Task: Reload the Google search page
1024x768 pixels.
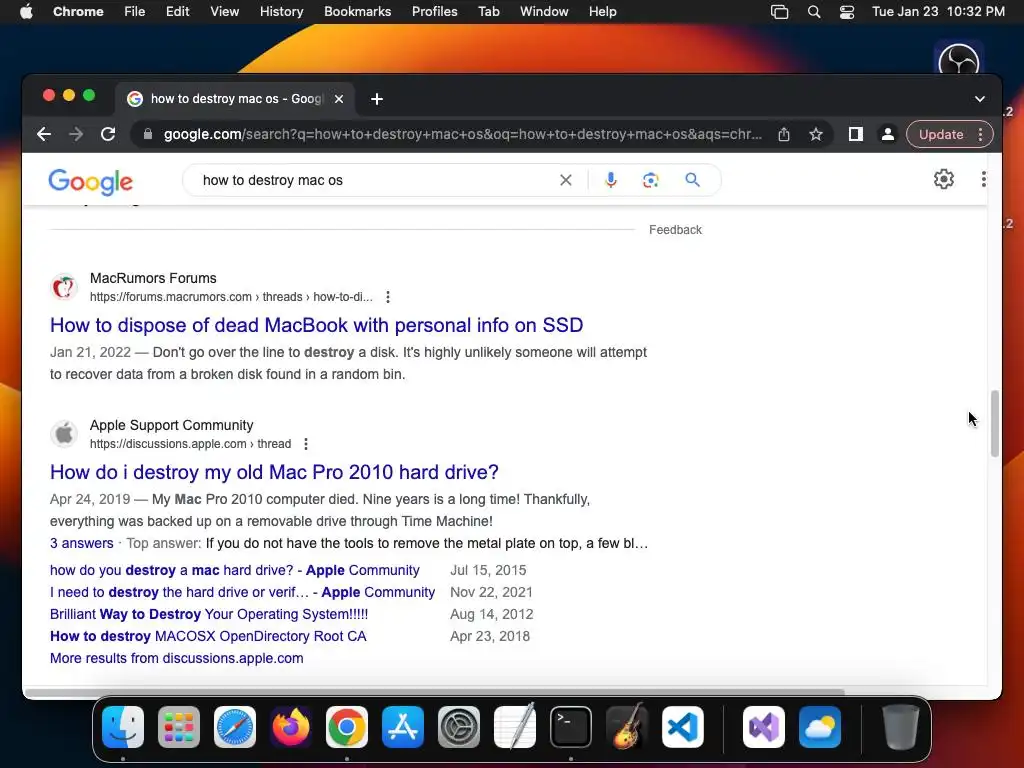Action: [108, 134]
